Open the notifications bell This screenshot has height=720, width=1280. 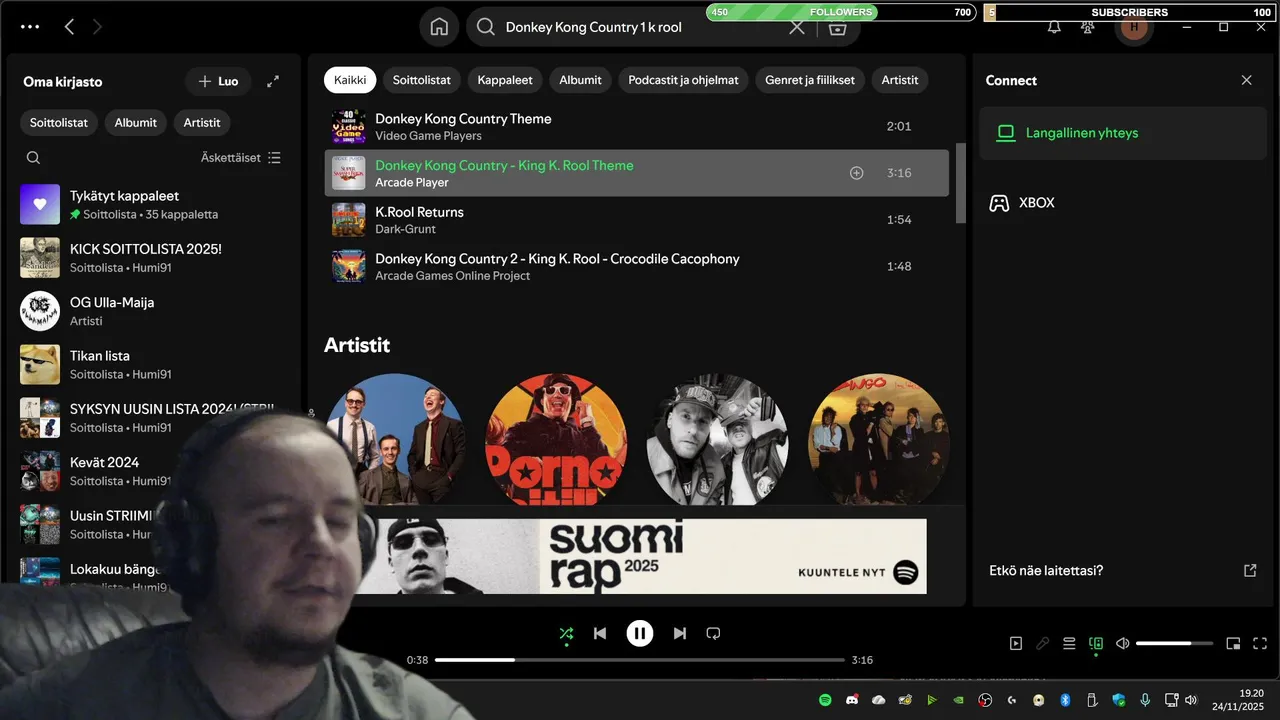click(1054, 27)
